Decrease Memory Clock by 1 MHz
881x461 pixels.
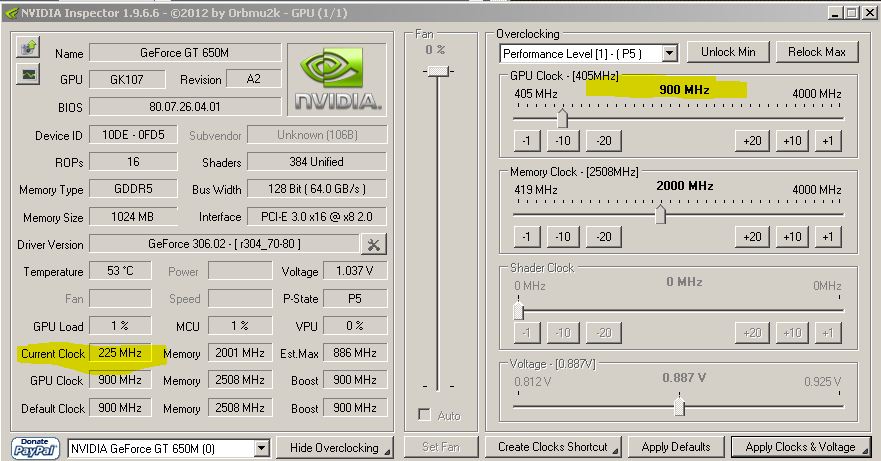coord(526,237)
